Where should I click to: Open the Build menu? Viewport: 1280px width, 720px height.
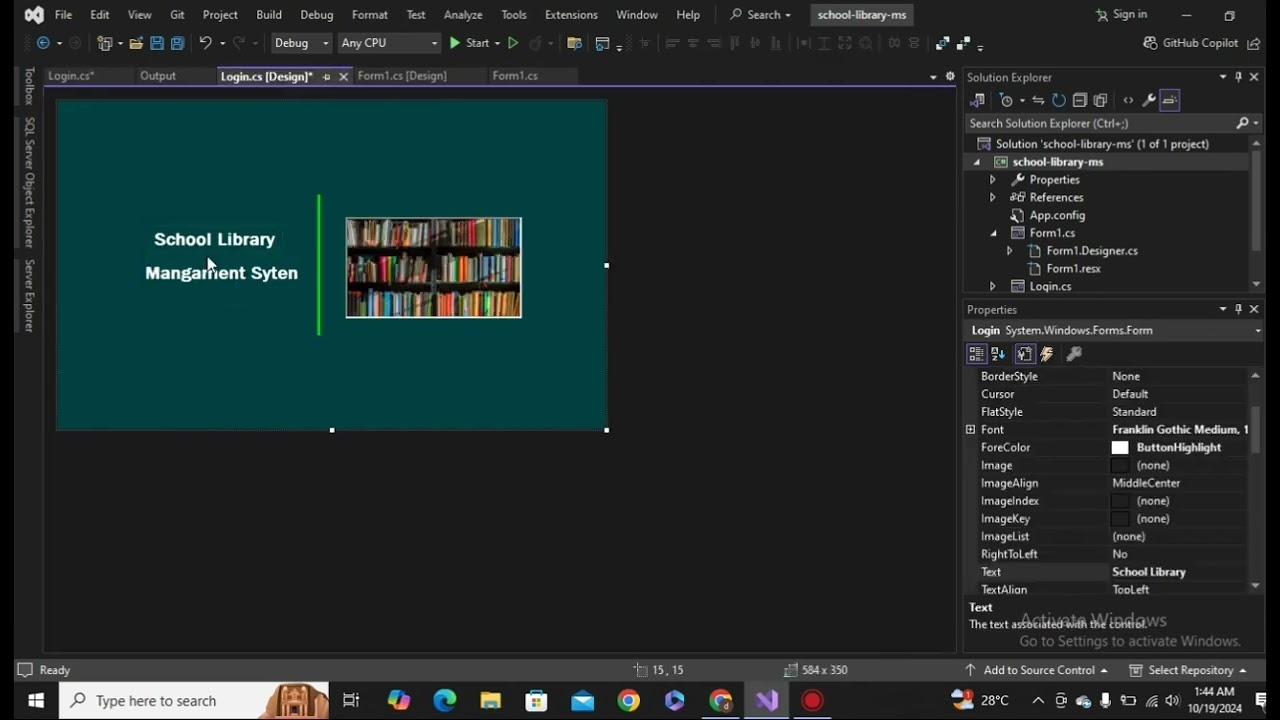[269, 15]
